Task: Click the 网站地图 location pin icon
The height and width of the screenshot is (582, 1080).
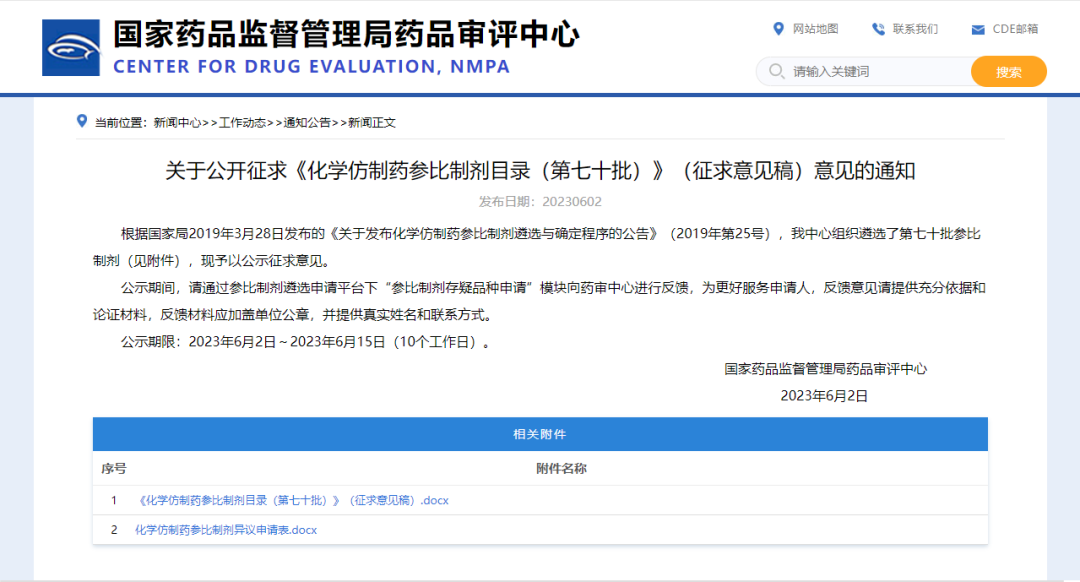Action: tap(777, 29)
